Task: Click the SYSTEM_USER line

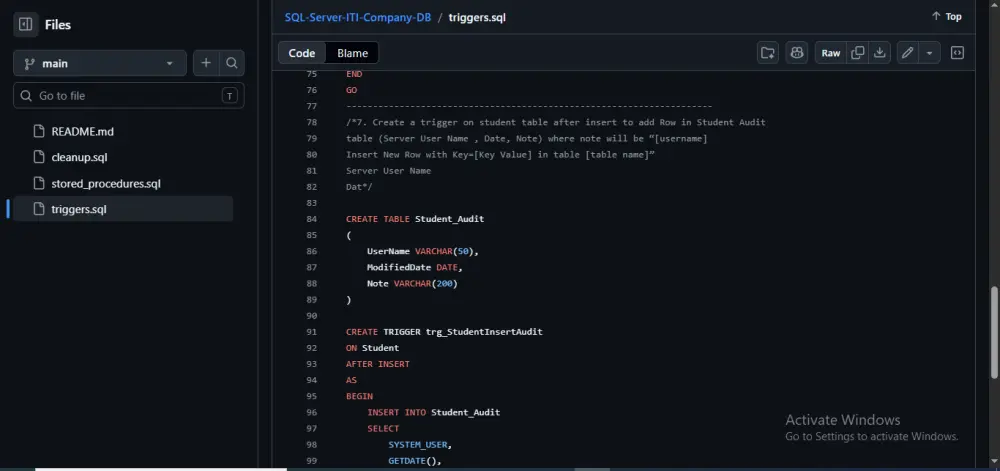Action: pyautogui.click(x=420, y=444)
